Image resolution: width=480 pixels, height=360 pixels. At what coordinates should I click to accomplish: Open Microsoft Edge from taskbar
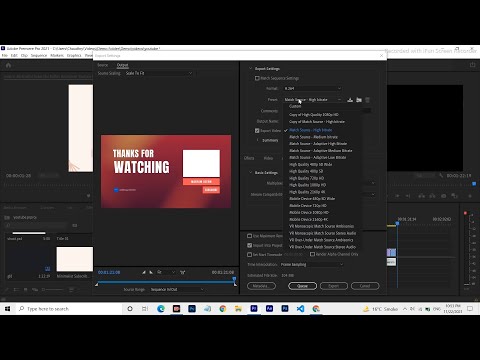[x=161, y=309]
